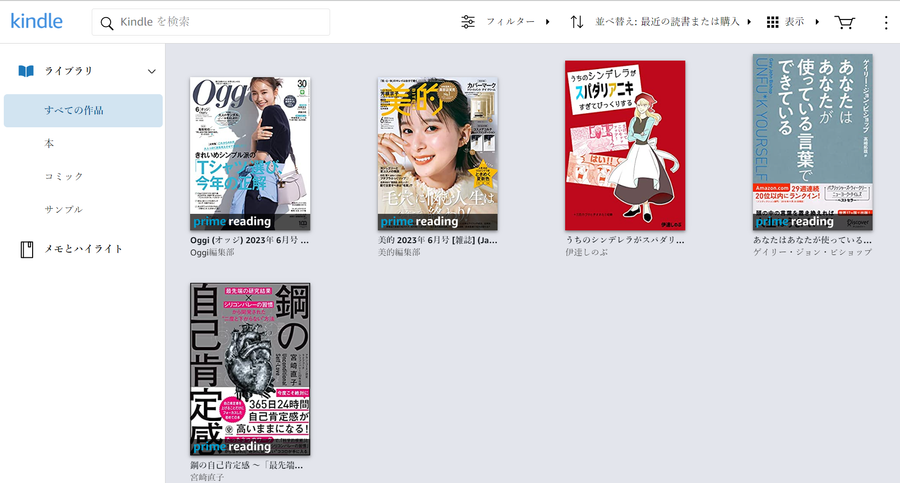Focus the Kindle を検索 search field
The image size is (900, 483).
211,22
